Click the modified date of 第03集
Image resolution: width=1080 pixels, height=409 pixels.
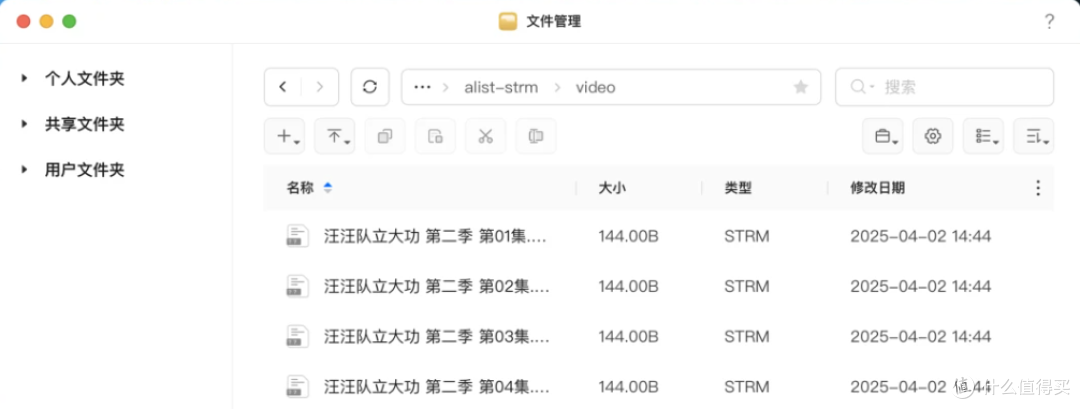point(921,337)
